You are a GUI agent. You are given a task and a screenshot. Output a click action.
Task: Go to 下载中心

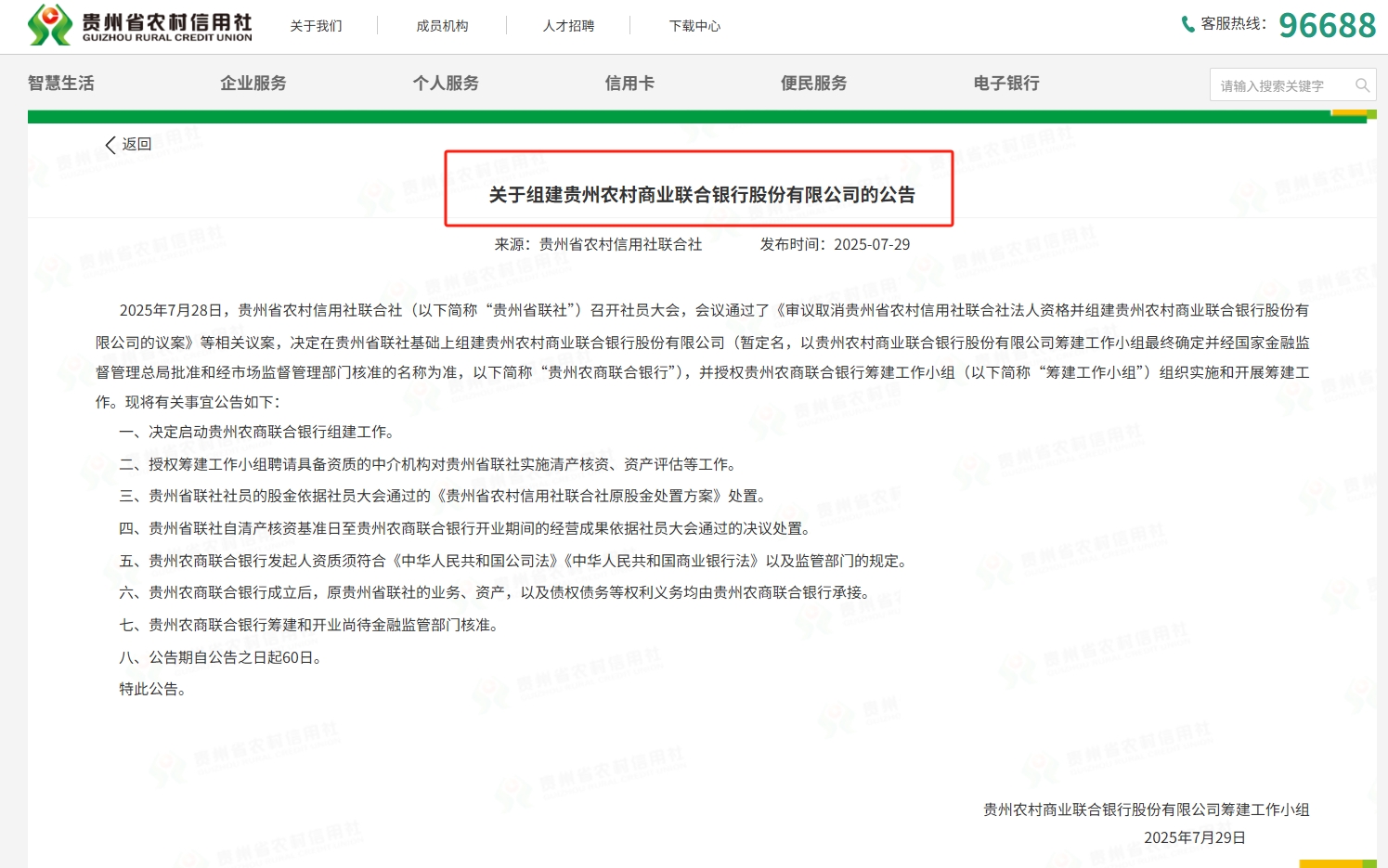(x=694, y=26)
